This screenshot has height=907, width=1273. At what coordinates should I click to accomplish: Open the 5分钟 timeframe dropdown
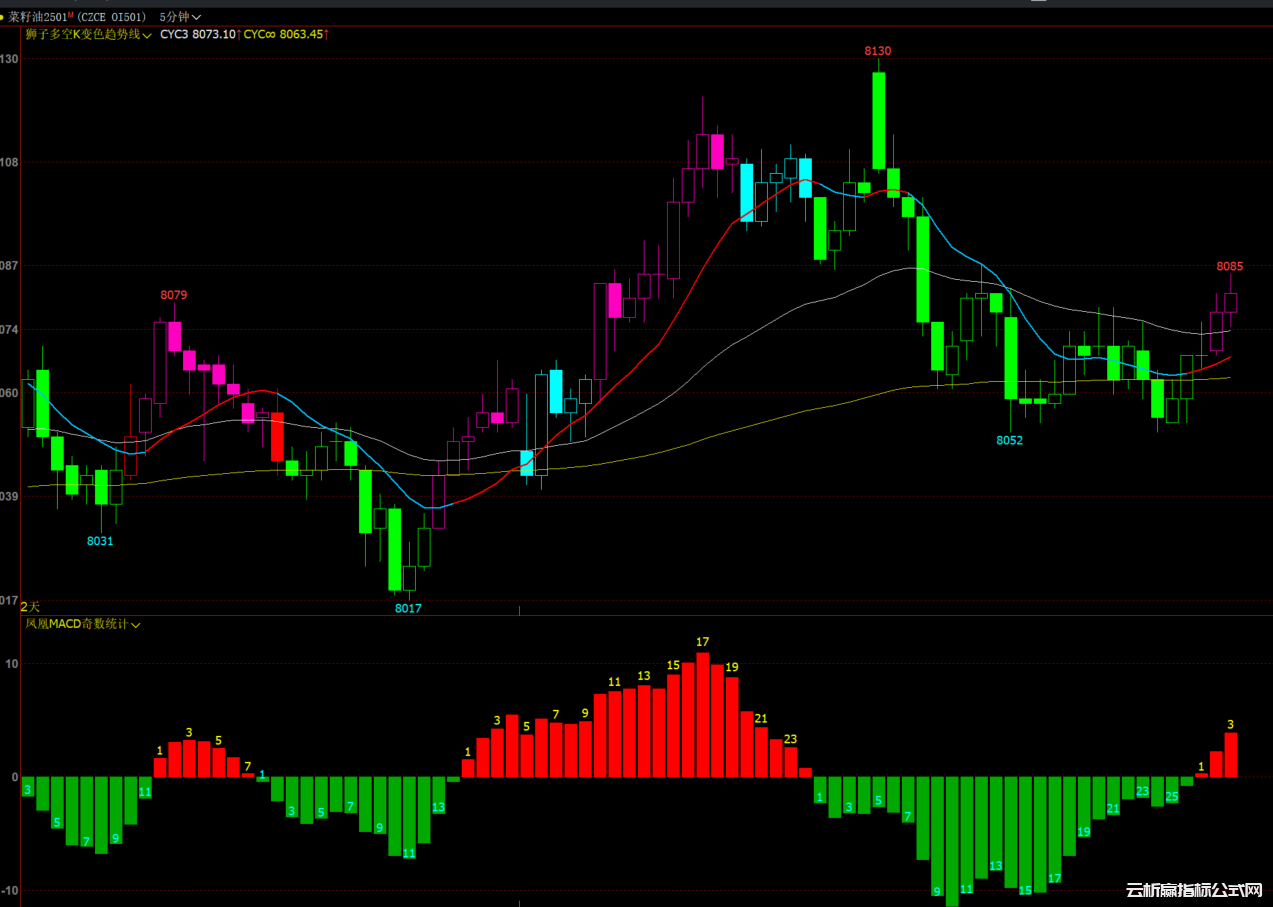tap(180, 17)
